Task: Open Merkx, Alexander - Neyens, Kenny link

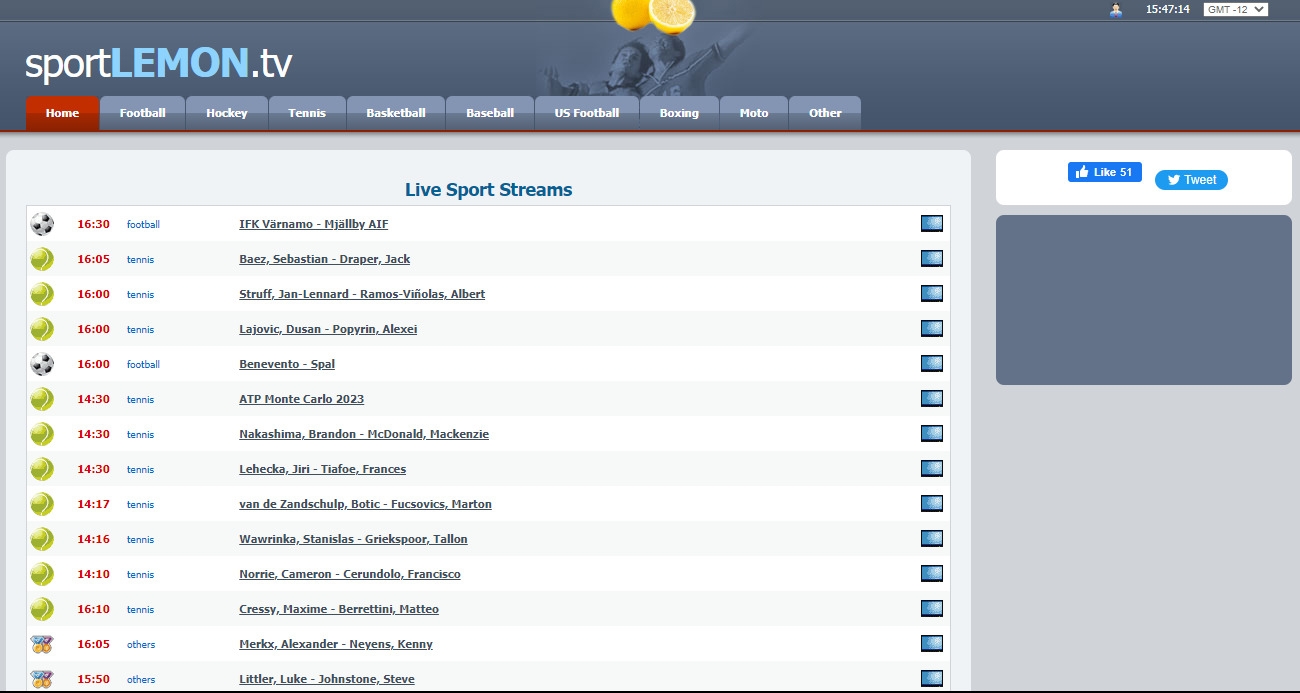Action: coord(336,644)
